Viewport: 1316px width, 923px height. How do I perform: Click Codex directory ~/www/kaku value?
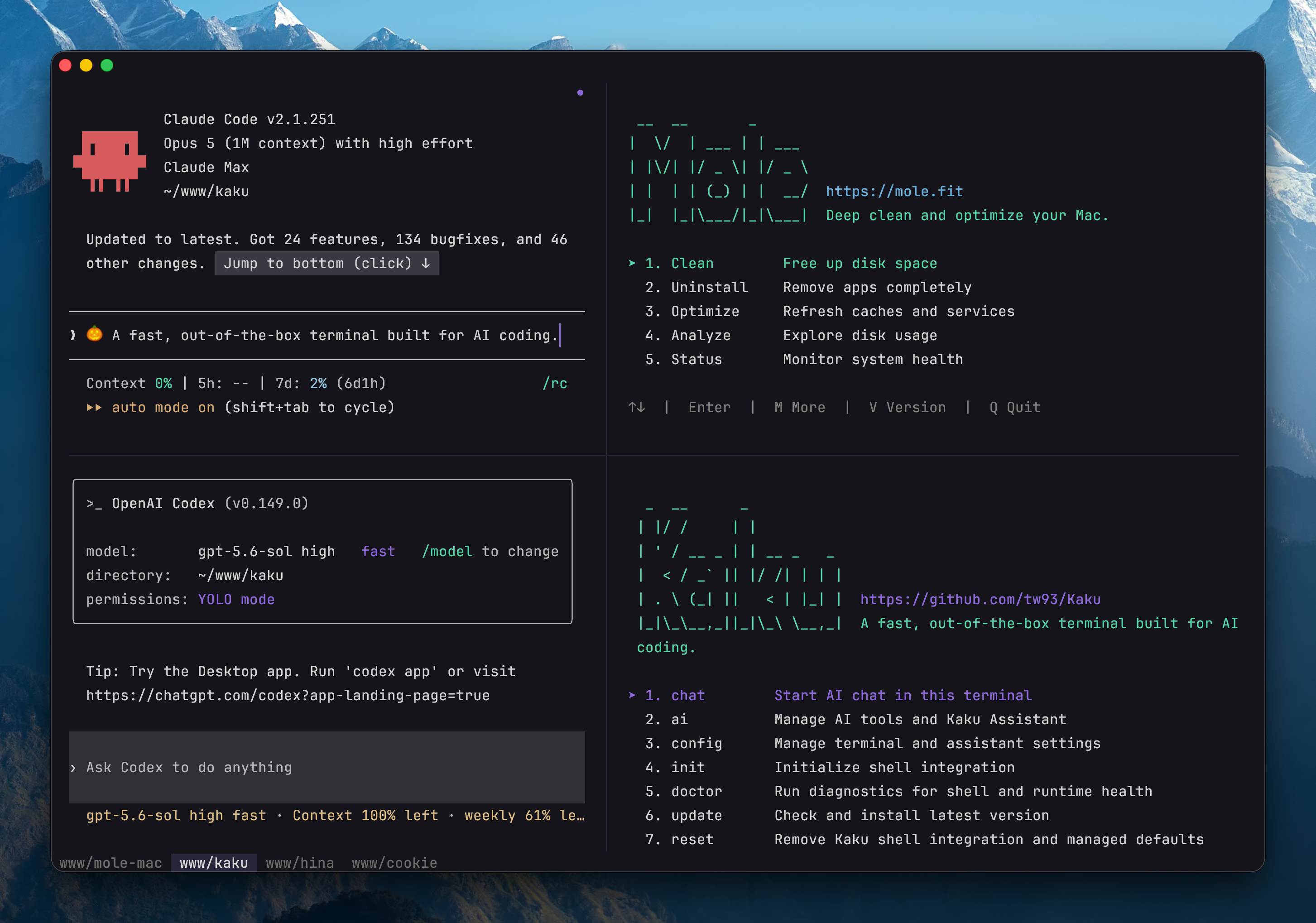point(241,576)
